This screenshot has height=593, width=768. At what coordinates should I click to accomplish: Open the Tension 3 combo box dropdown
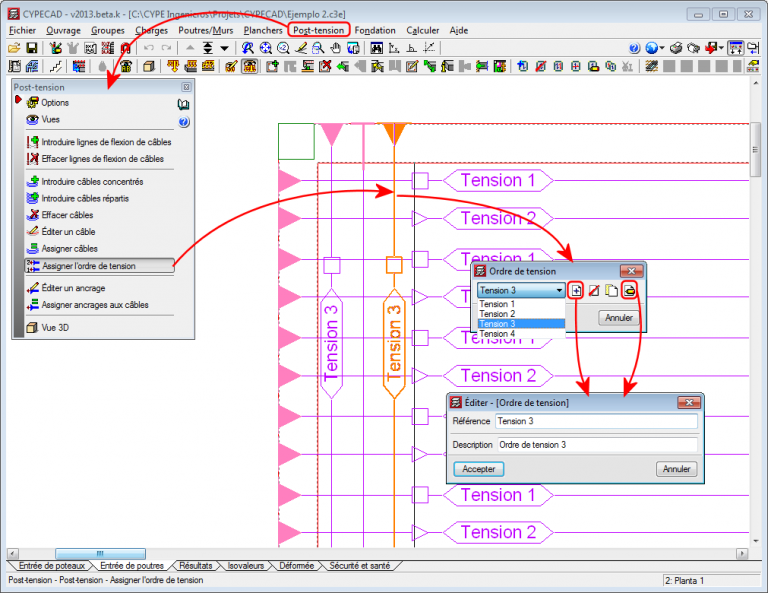tap(559, 290)
